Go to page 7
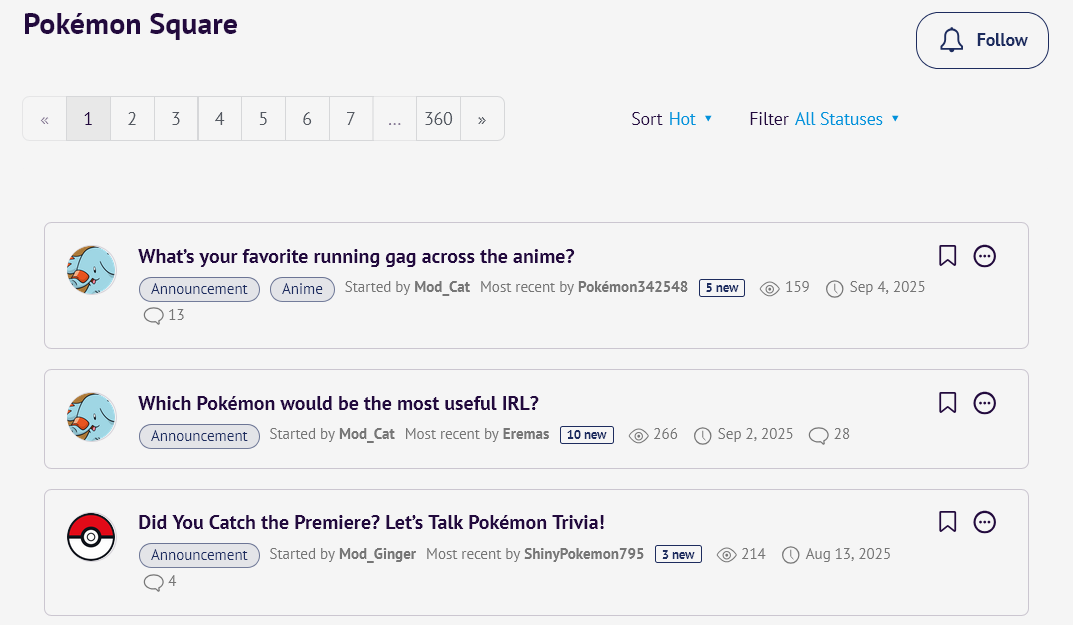Viewport: 1073px width, 625px height. 351,119
